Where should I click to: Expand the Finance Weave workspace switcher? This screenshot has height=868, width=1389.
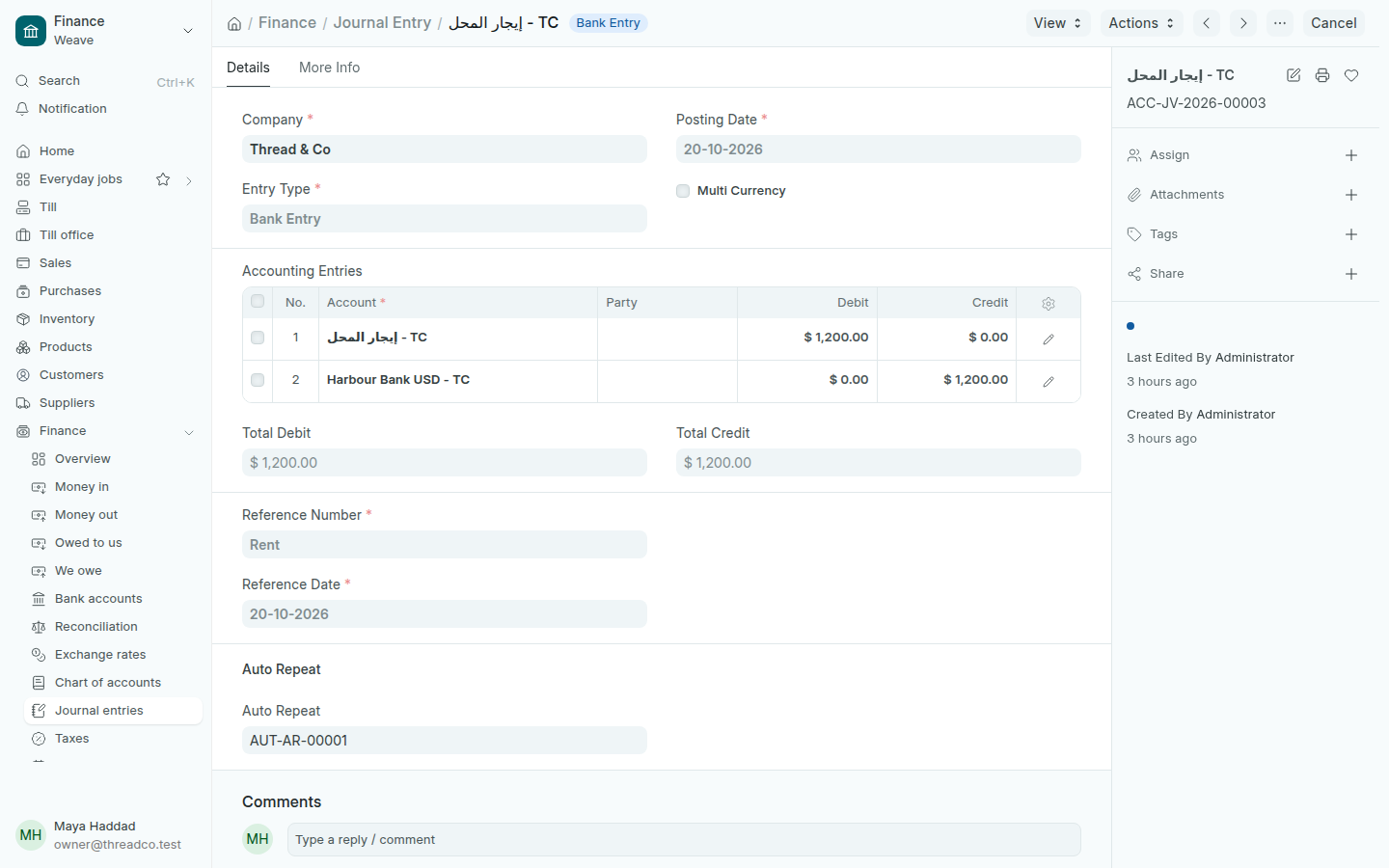106,31
